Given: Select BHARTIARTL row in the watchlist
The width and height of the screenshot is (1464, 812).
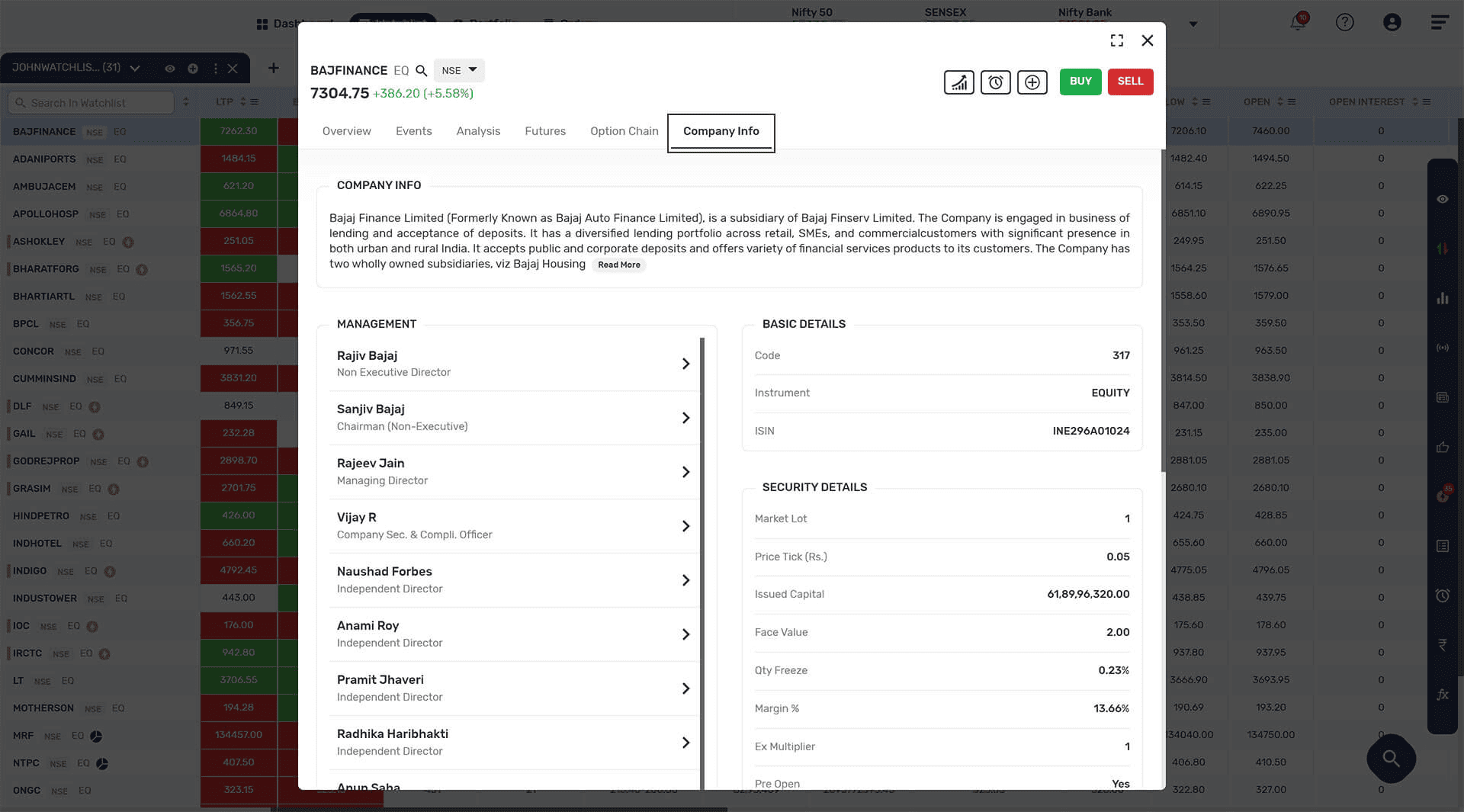Looking at the screenshot, I should click(99, 296).
